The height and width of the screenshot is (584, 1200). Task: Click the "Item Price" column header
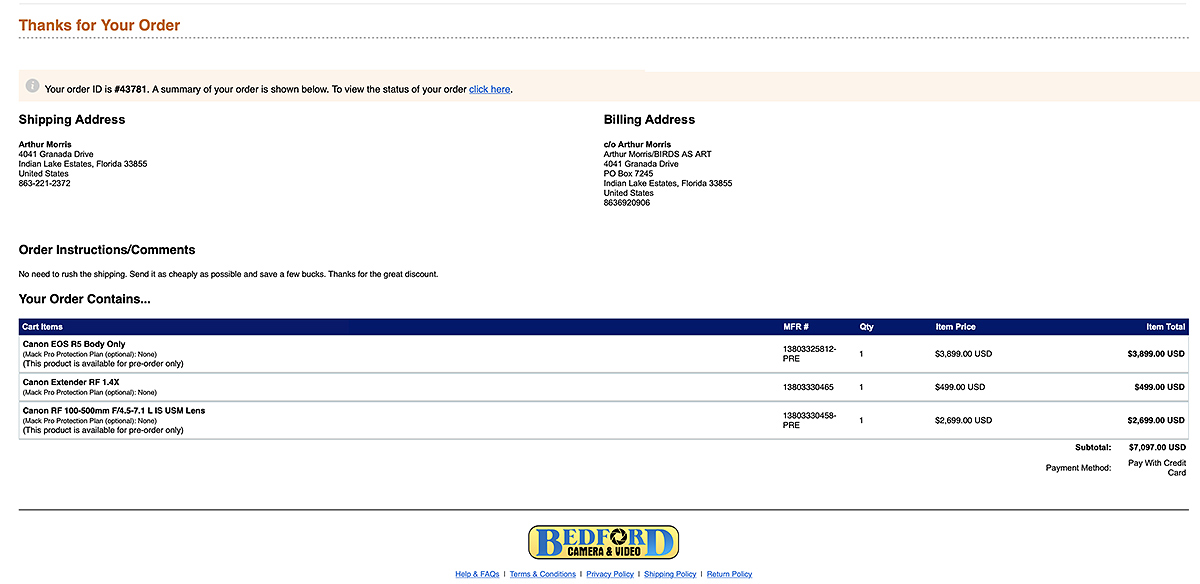(x=955, y=327)
